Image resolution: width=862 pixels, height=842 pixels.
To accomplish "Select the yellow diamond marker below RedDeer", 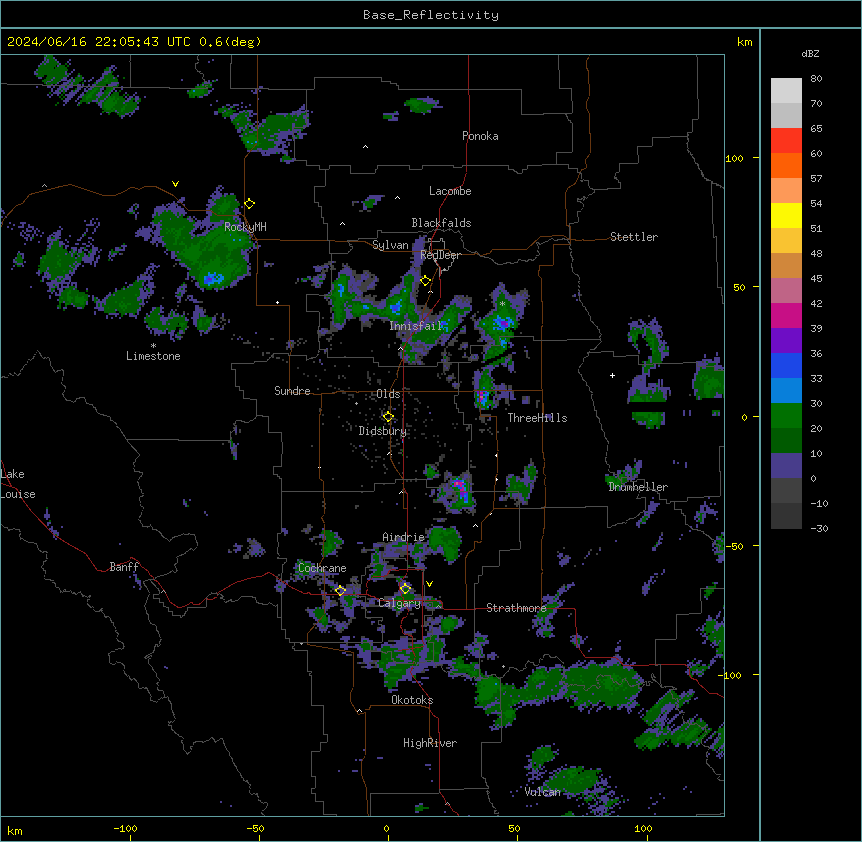I will [426, 281].
